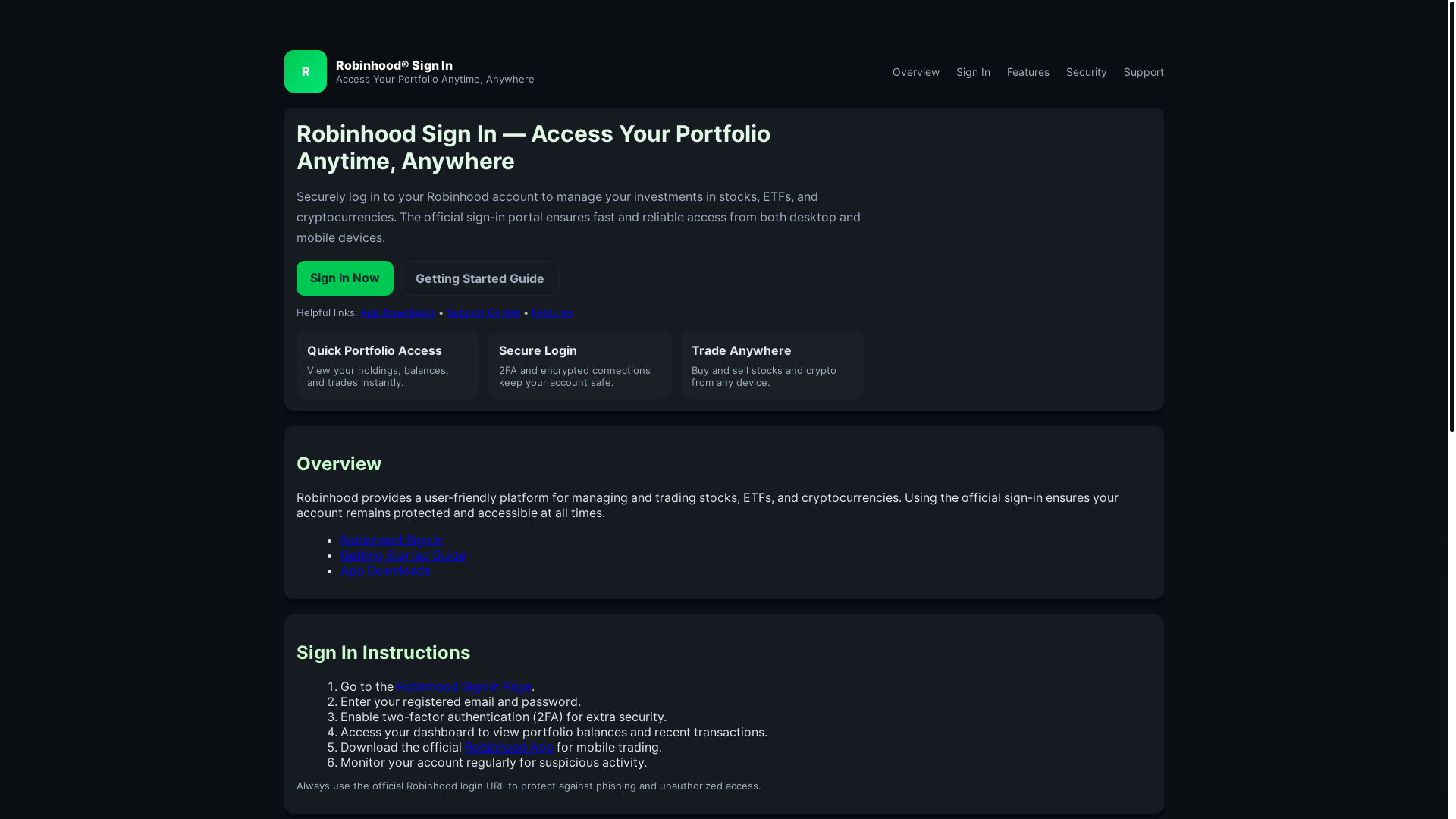Follow the Features helpful link

[552, 312]
